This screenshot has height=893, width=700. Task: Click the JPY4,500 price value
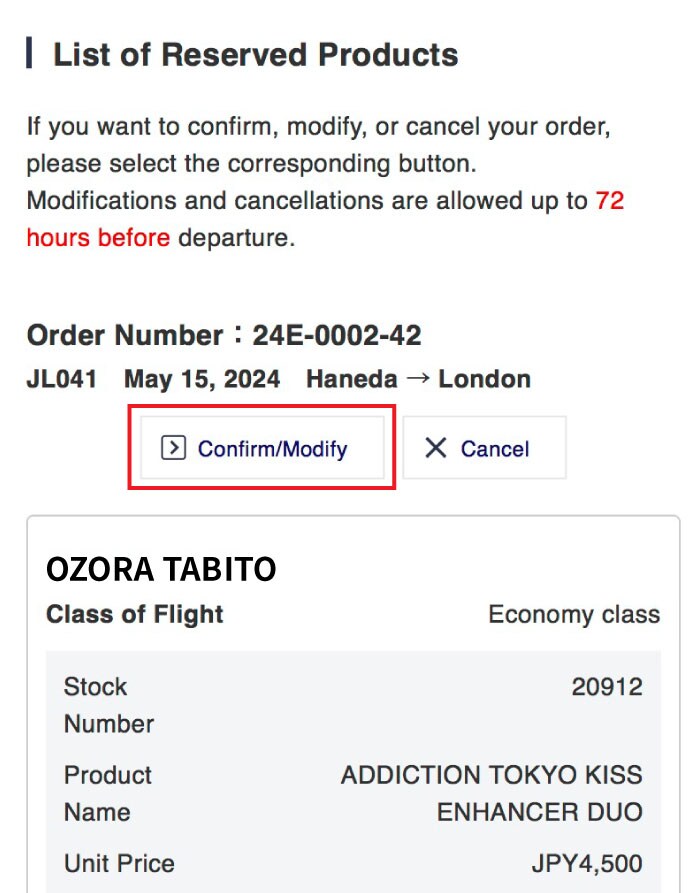point(586,863)
